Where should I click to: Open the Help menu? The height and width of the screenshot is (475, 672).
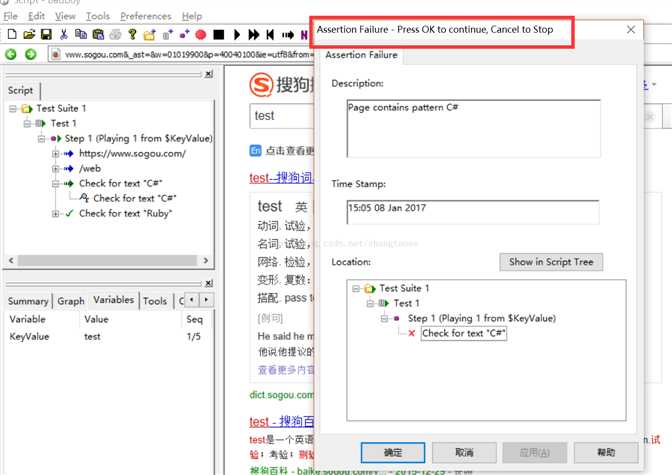point(192,16)
